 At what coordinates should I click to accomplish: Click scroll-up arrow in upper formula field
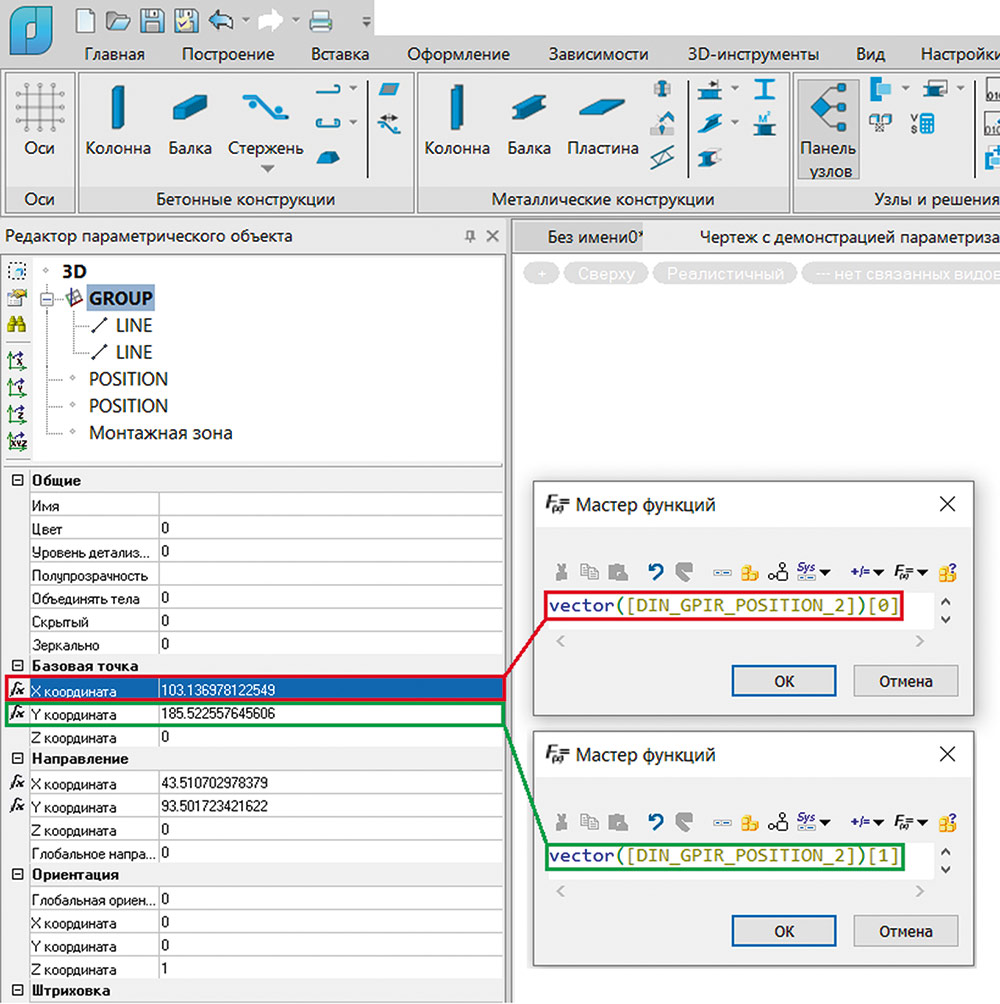tap(946, 602)
